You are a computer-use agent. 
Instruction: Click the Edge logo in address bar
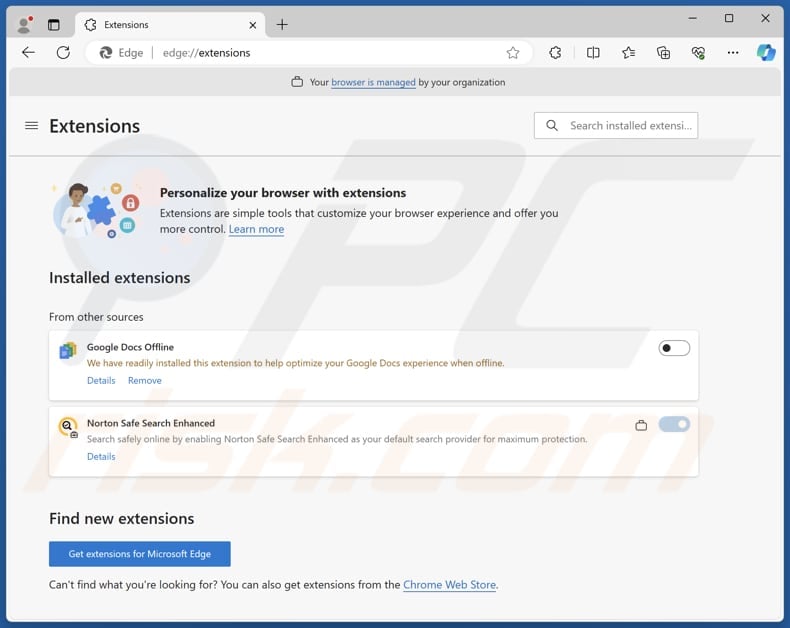click(105, 52)
